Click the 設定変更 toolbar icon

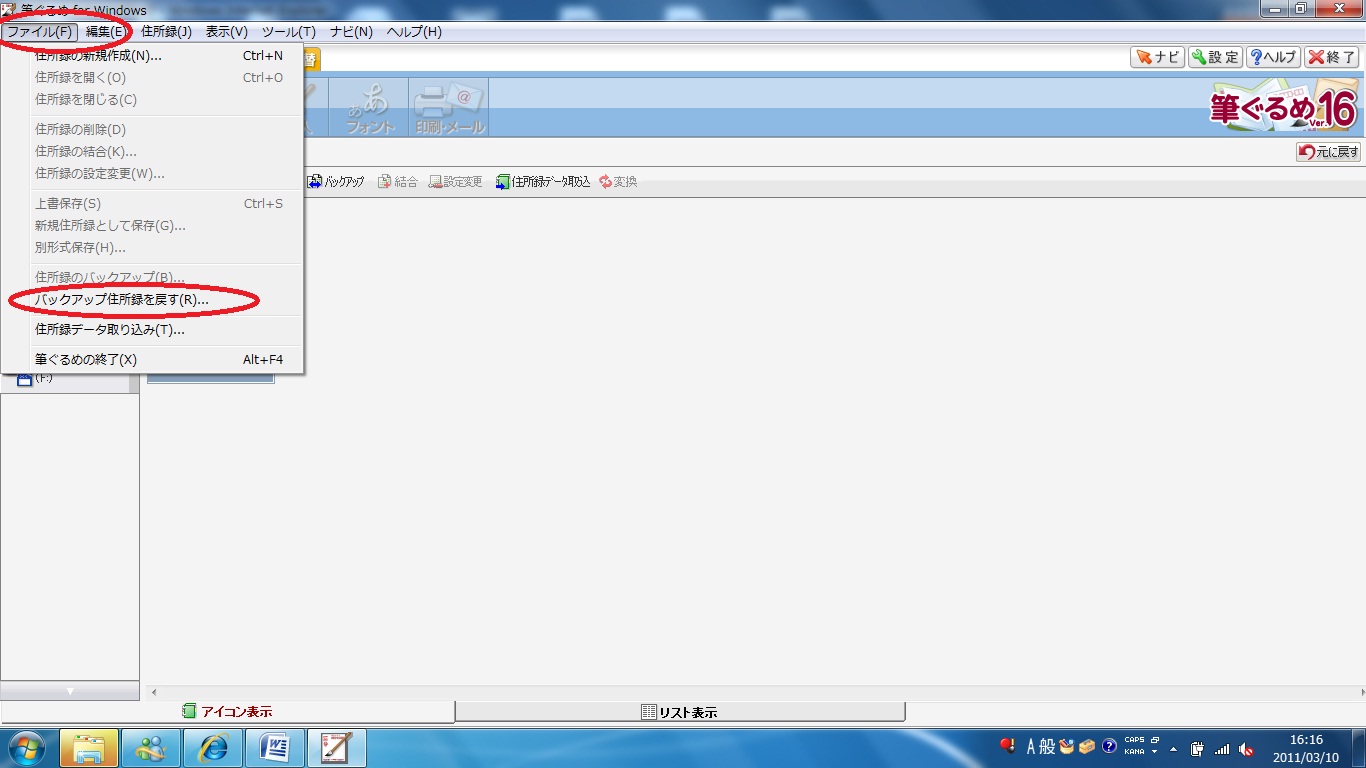tap(455, 182)
